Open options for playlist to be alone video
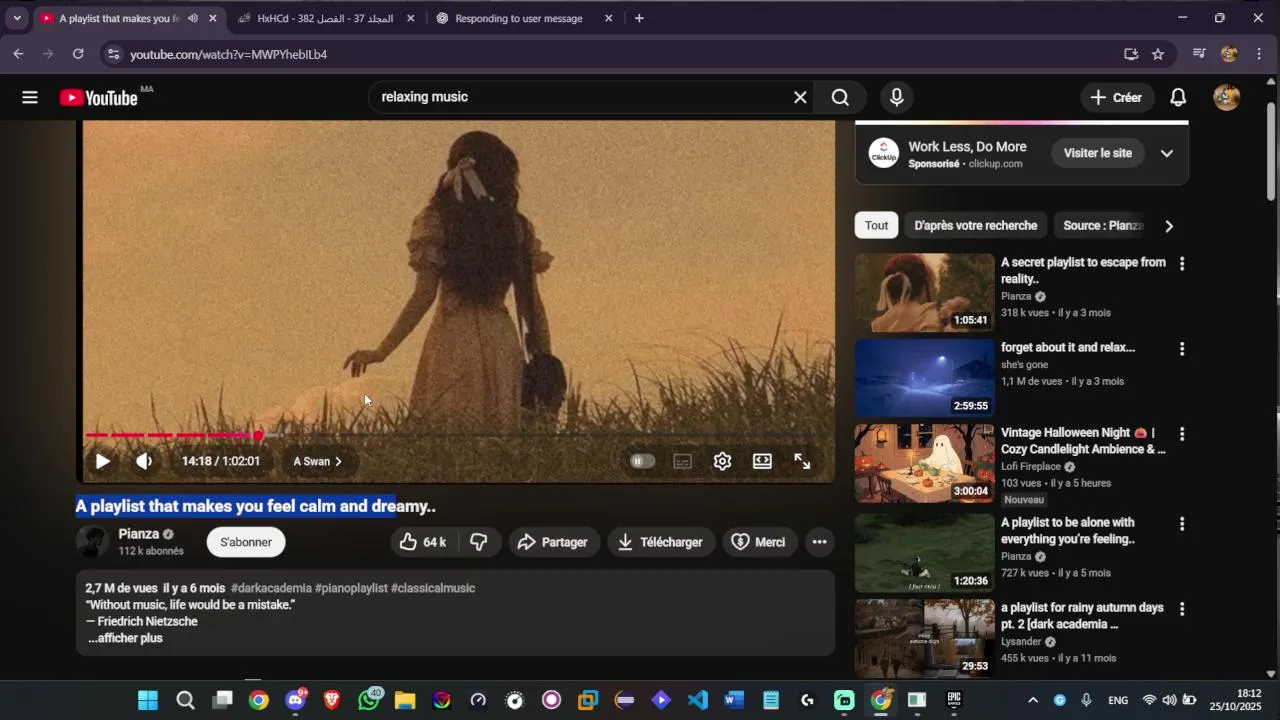Image resolution: width=1280 pixels, height=720 pixels. coord(1182,524)
